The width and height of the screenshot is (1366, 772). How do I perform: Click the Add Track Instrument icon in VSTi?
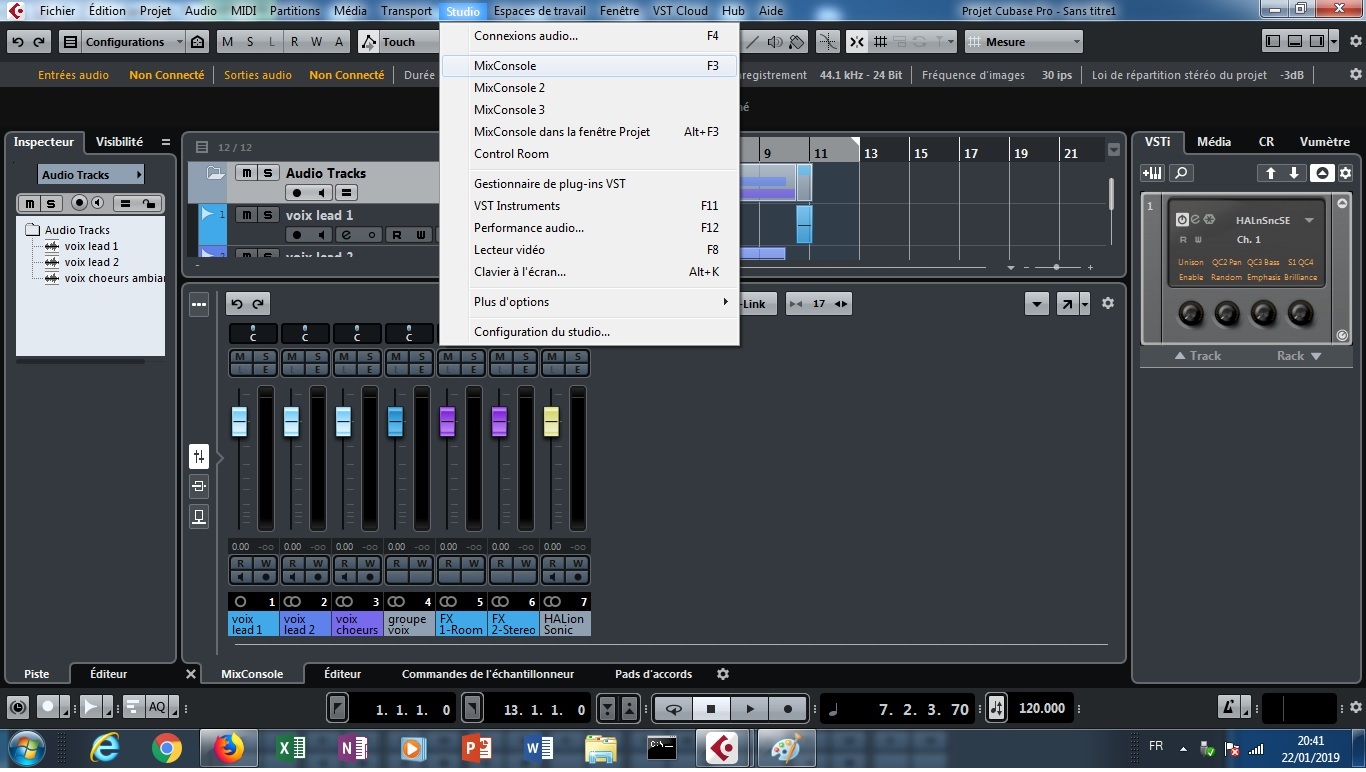click(1153, 173)
